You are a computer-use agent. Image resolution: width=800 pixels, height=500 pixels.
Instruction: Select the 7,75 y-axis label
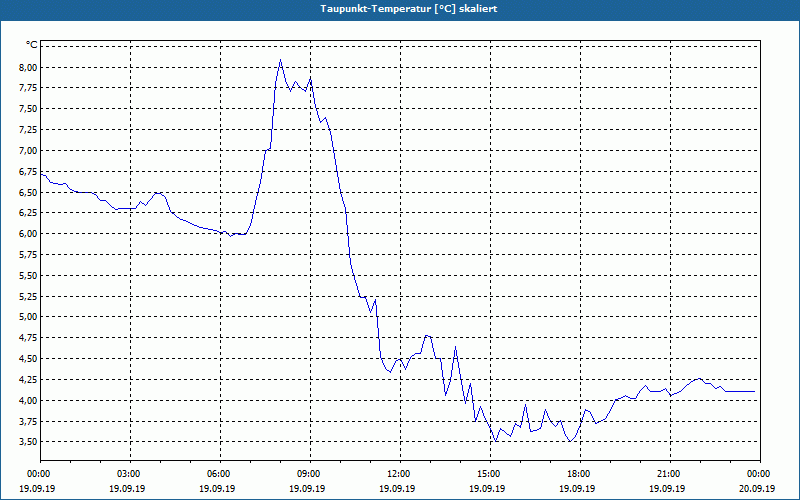29,88
